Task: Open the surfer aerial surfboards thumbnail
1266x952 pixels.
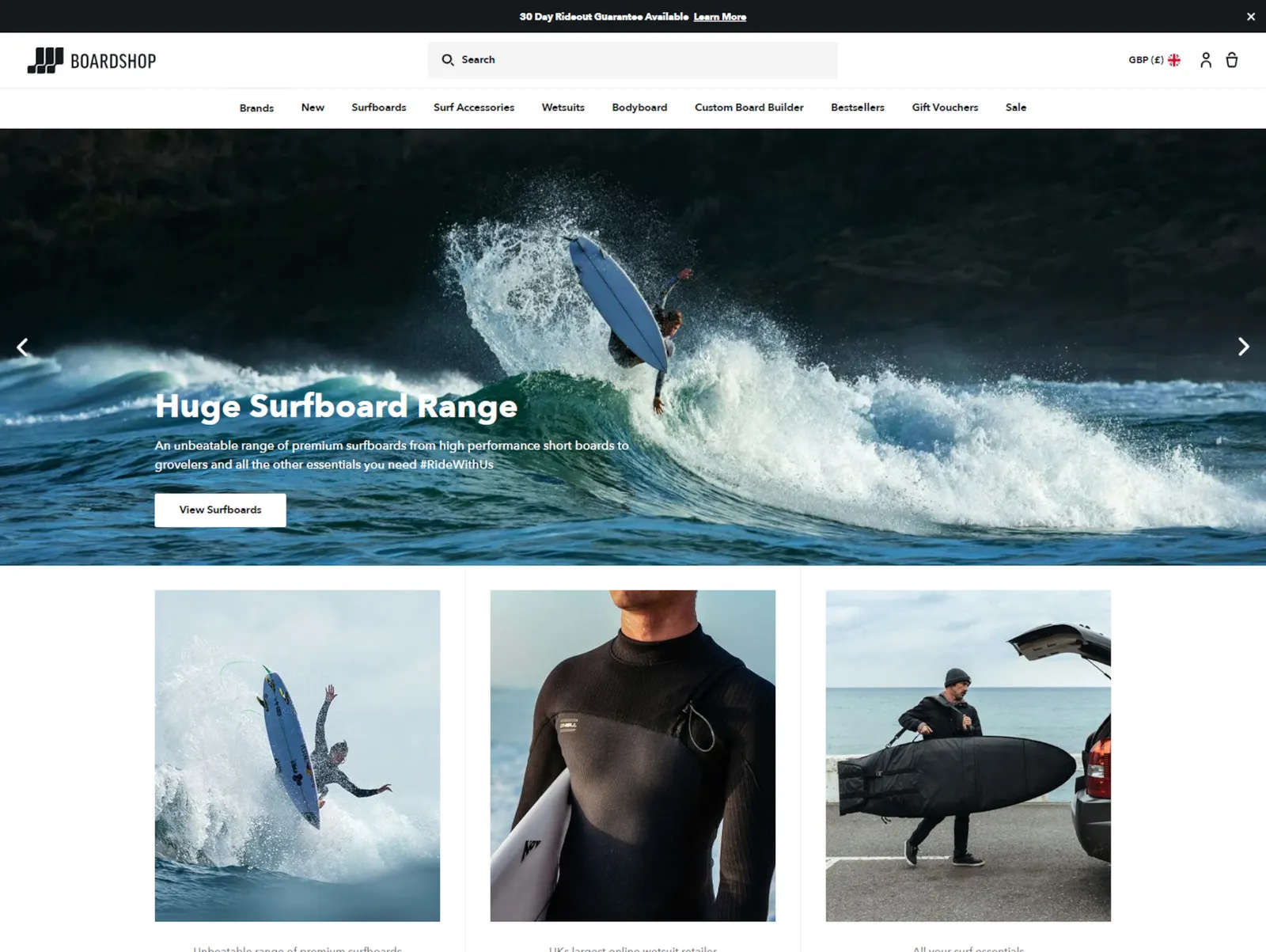Action: (x=298, y=755)
